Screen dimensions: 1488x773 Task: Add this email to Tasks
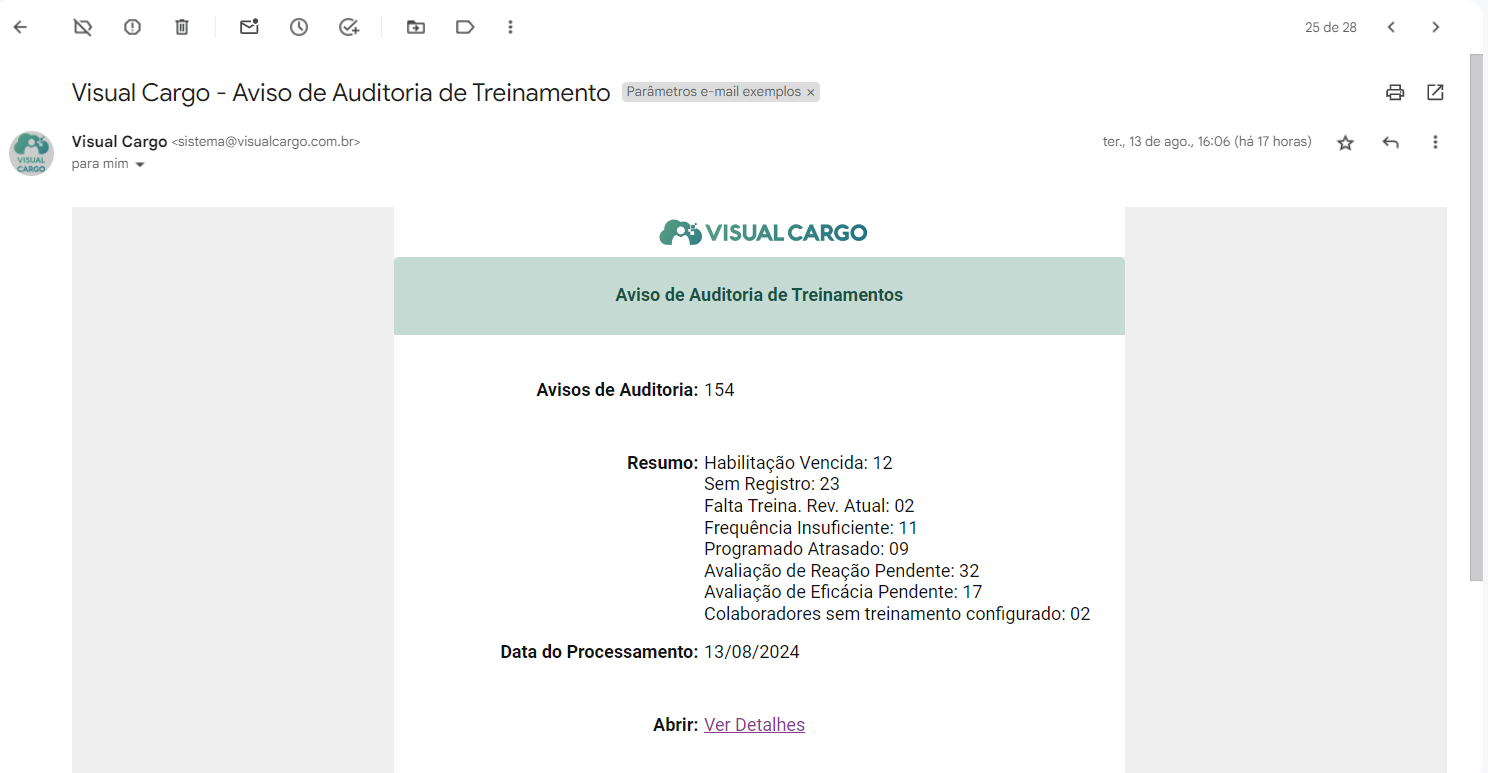pos(349,27)
